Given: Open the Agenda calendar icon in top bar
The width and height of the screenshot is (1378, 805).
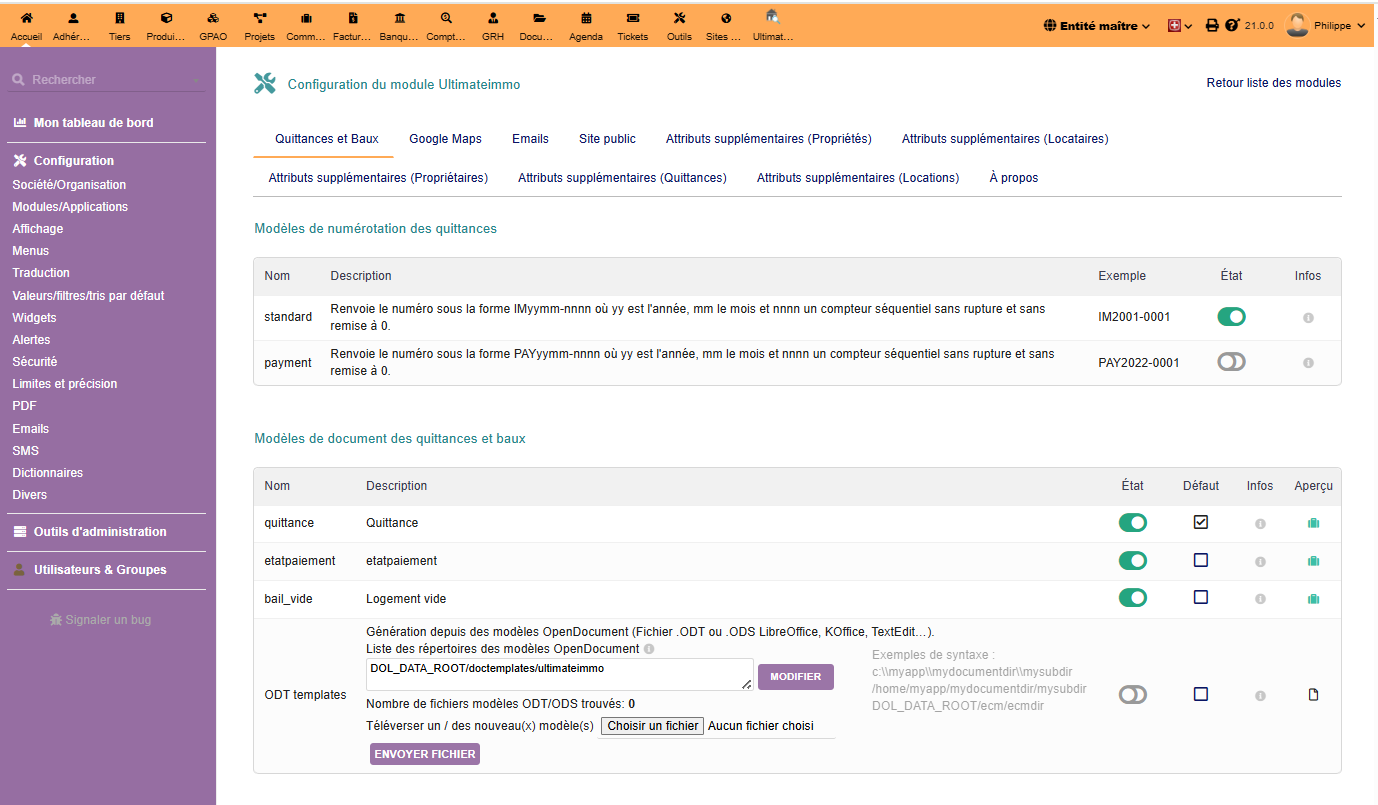Looking at the screenshot, I should pos(586,24).
